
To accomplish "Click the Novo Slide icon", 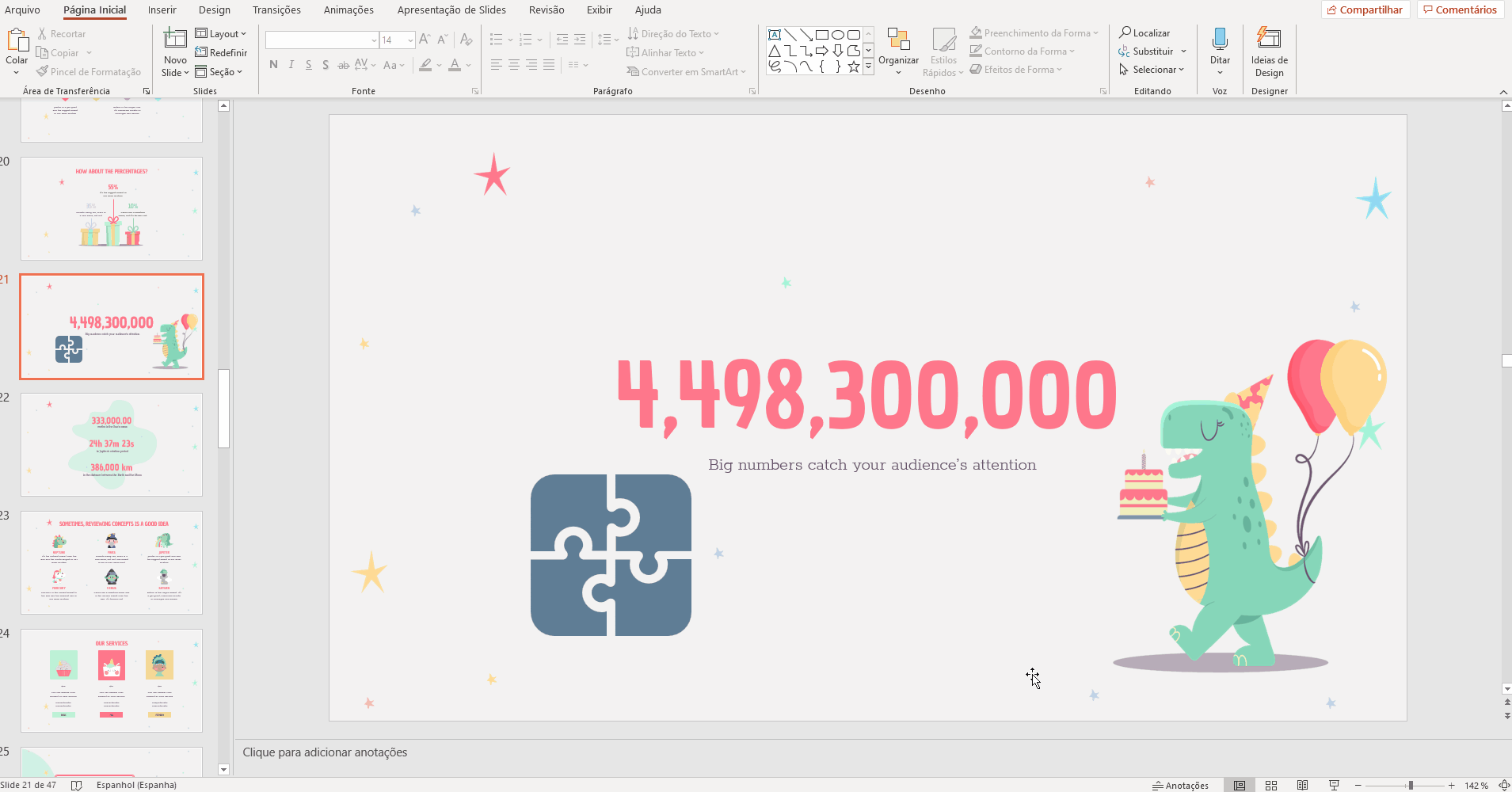I will coord(175,39).
